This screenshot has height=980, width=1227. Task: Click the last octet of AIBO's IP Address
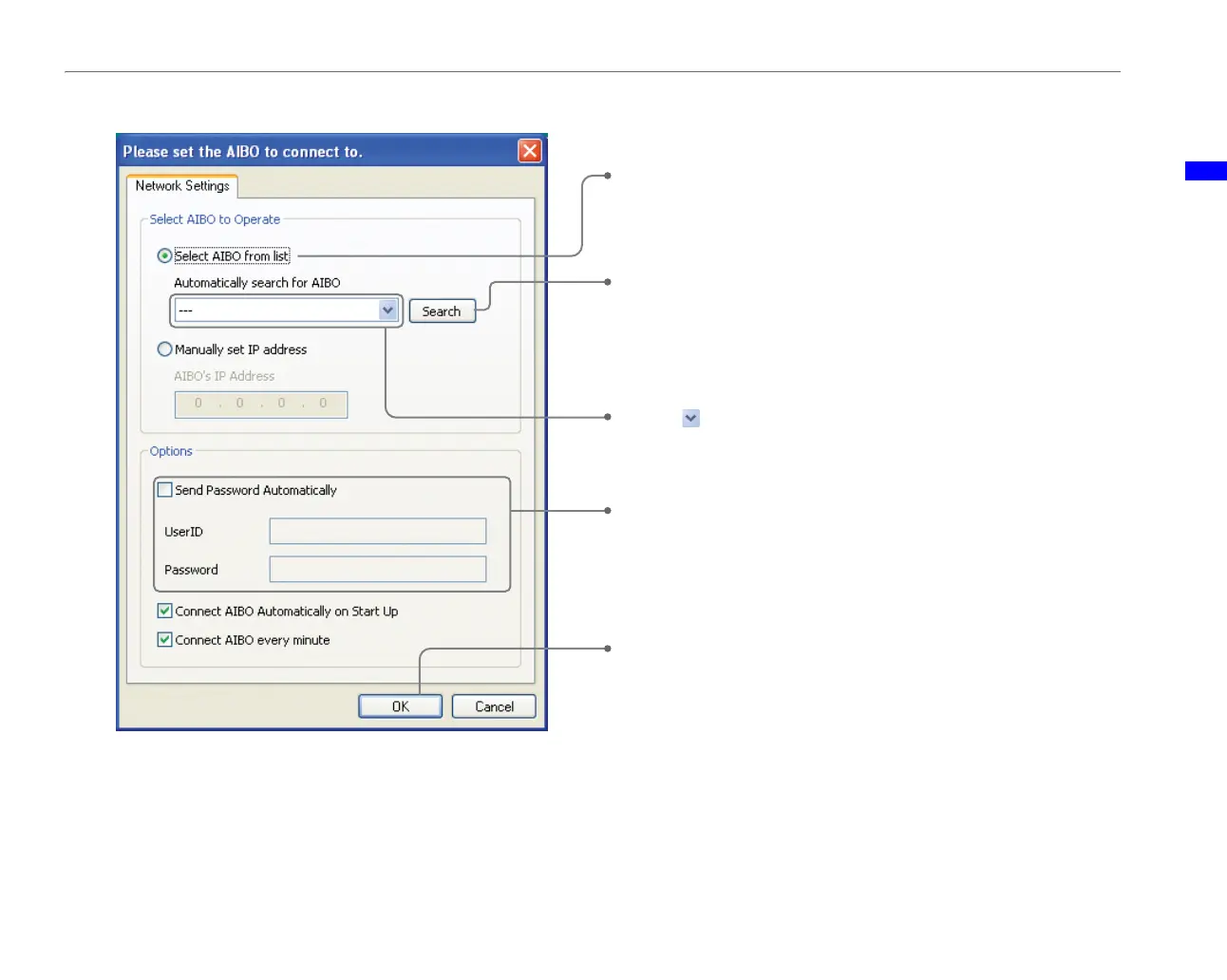[x=323, y=404]
